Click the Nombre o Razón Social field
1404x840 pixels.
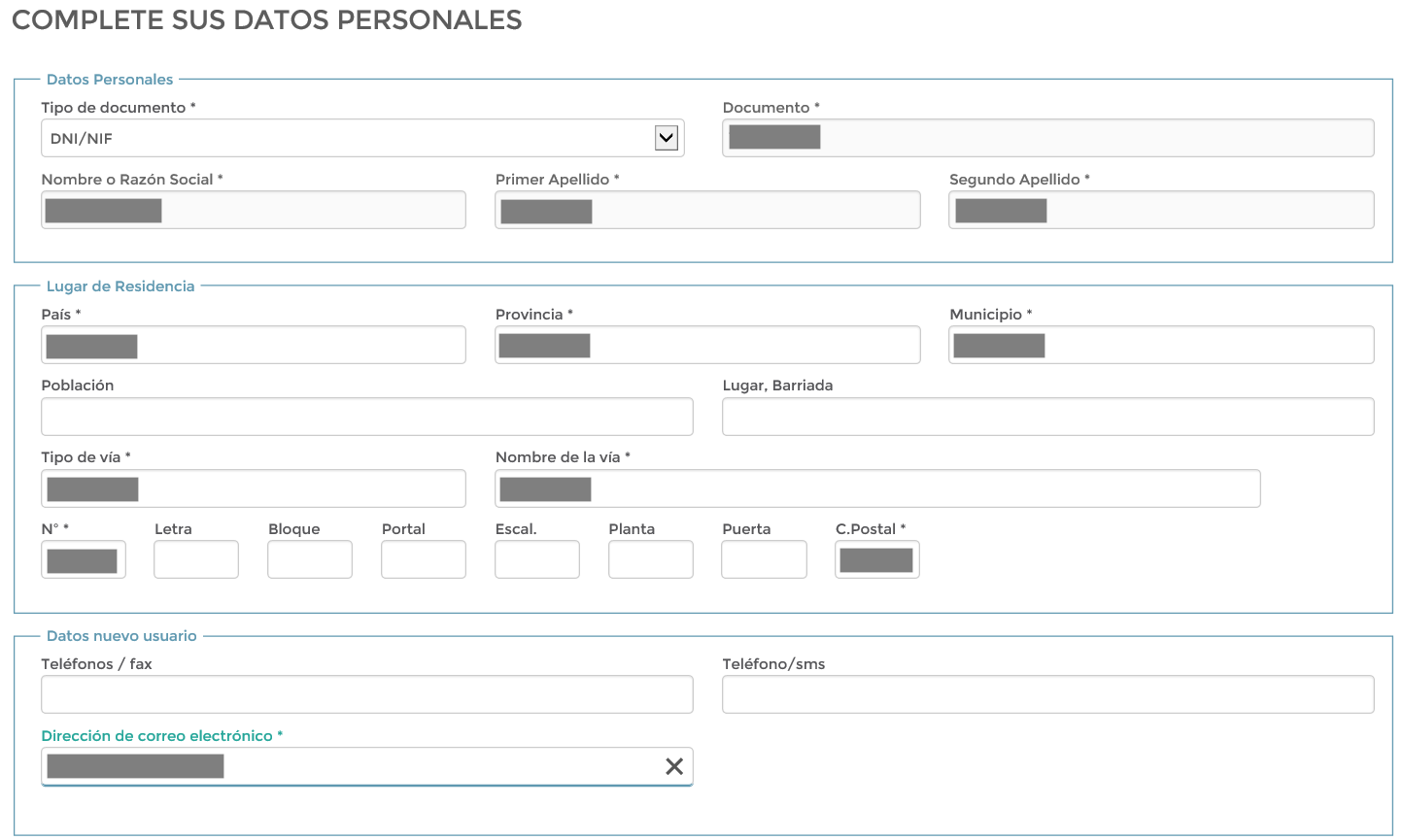pyautogui.click(x=254, y=210)
